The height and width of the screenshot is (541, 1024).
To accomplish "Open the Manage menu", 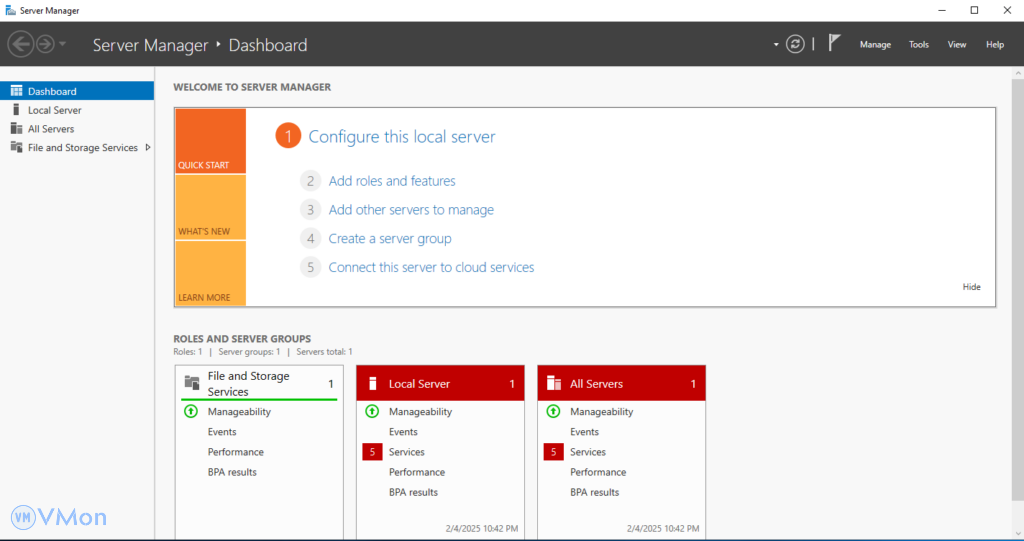I will point(875,45).
